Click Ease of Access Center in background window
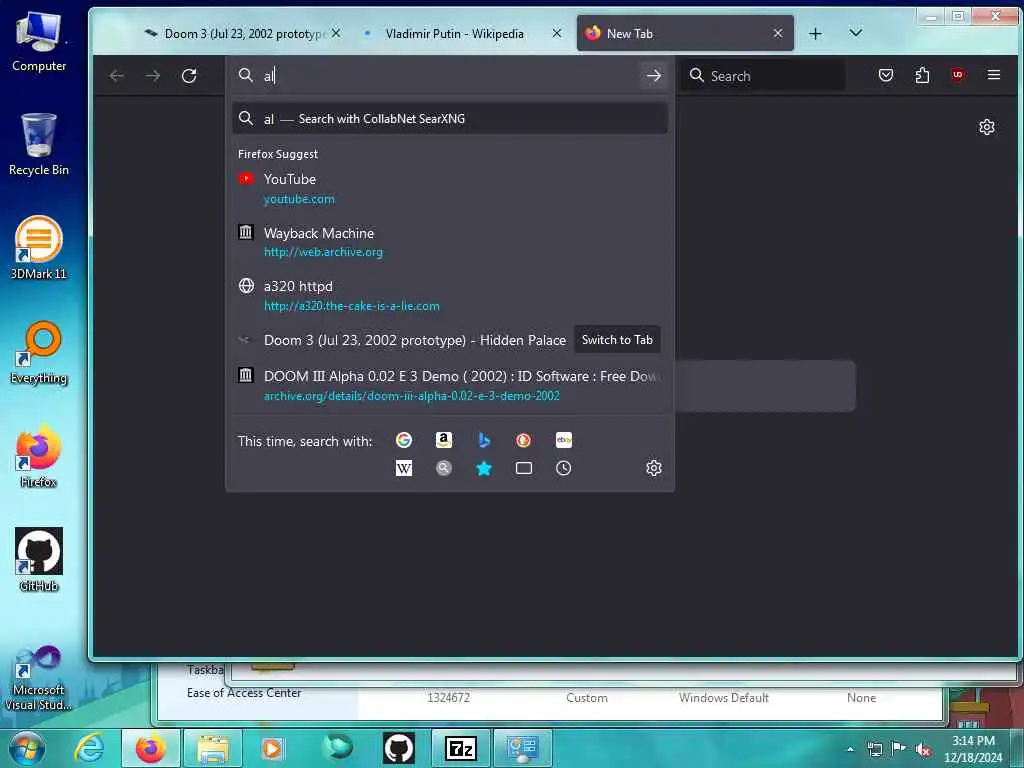 (244, 693)
